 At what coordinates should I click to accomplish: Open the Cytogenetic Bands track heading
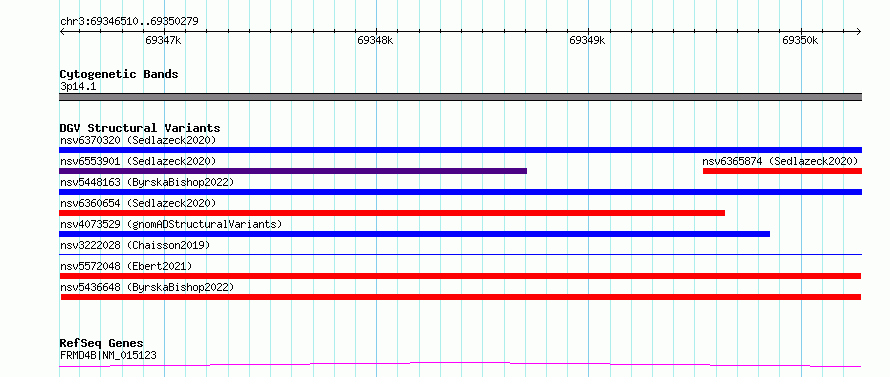click(119, 74)
